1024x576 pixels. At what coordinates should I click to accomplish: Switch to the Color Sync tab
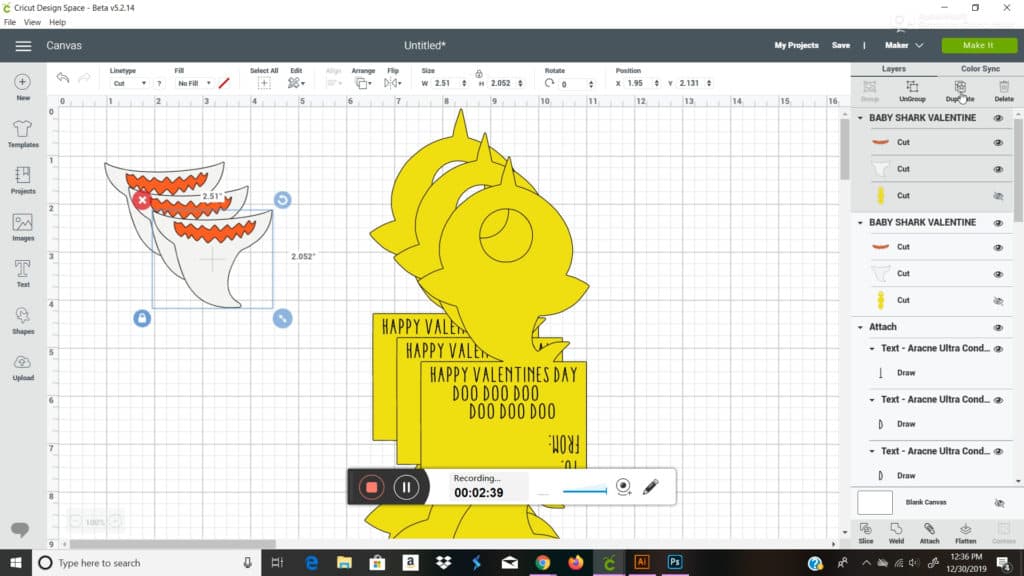tap(980, 69)
